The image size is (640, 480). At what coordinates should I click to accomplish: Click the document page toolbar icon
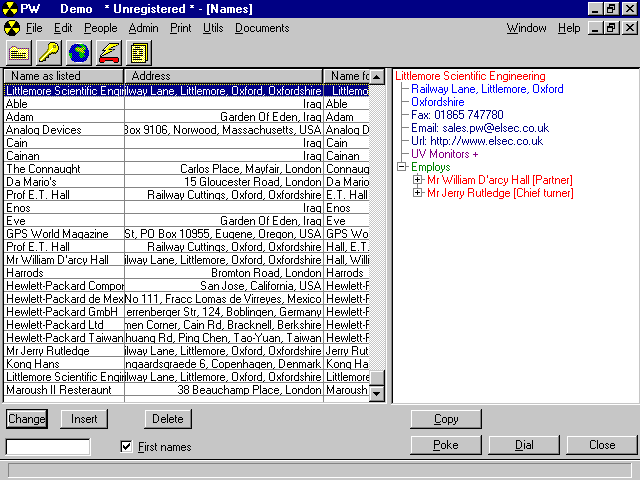click(x=139, y=52)
